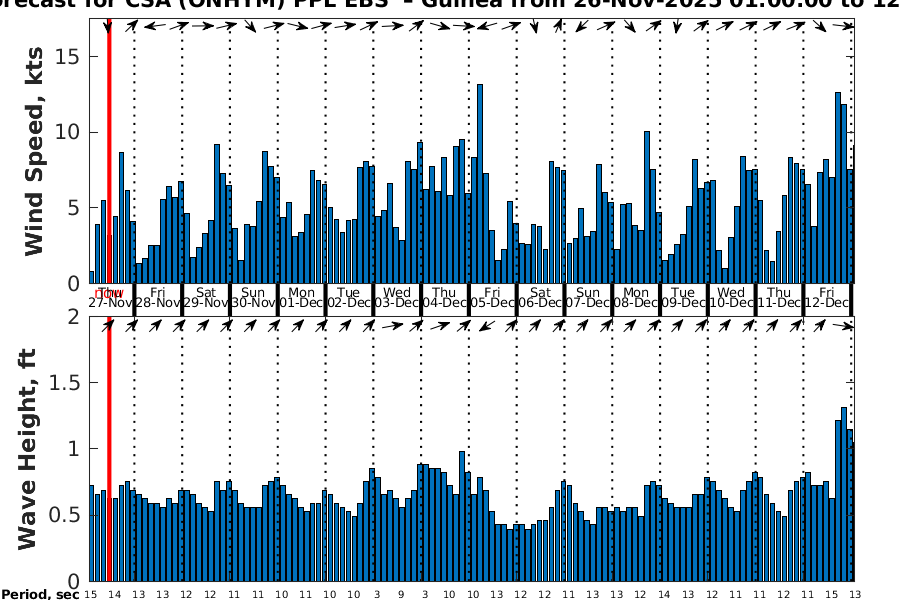Click the red 'now' line in wind chart
The image size is (900, 600).
tap(108, 150)
